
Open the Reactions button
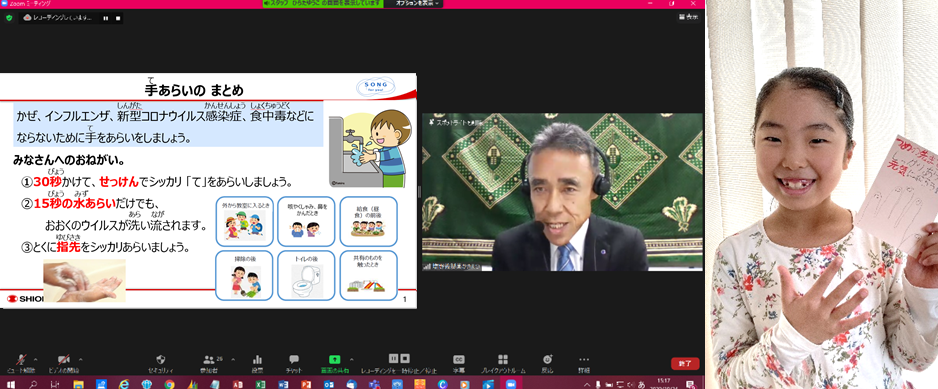pyautogui.click(x=547, y=363)
